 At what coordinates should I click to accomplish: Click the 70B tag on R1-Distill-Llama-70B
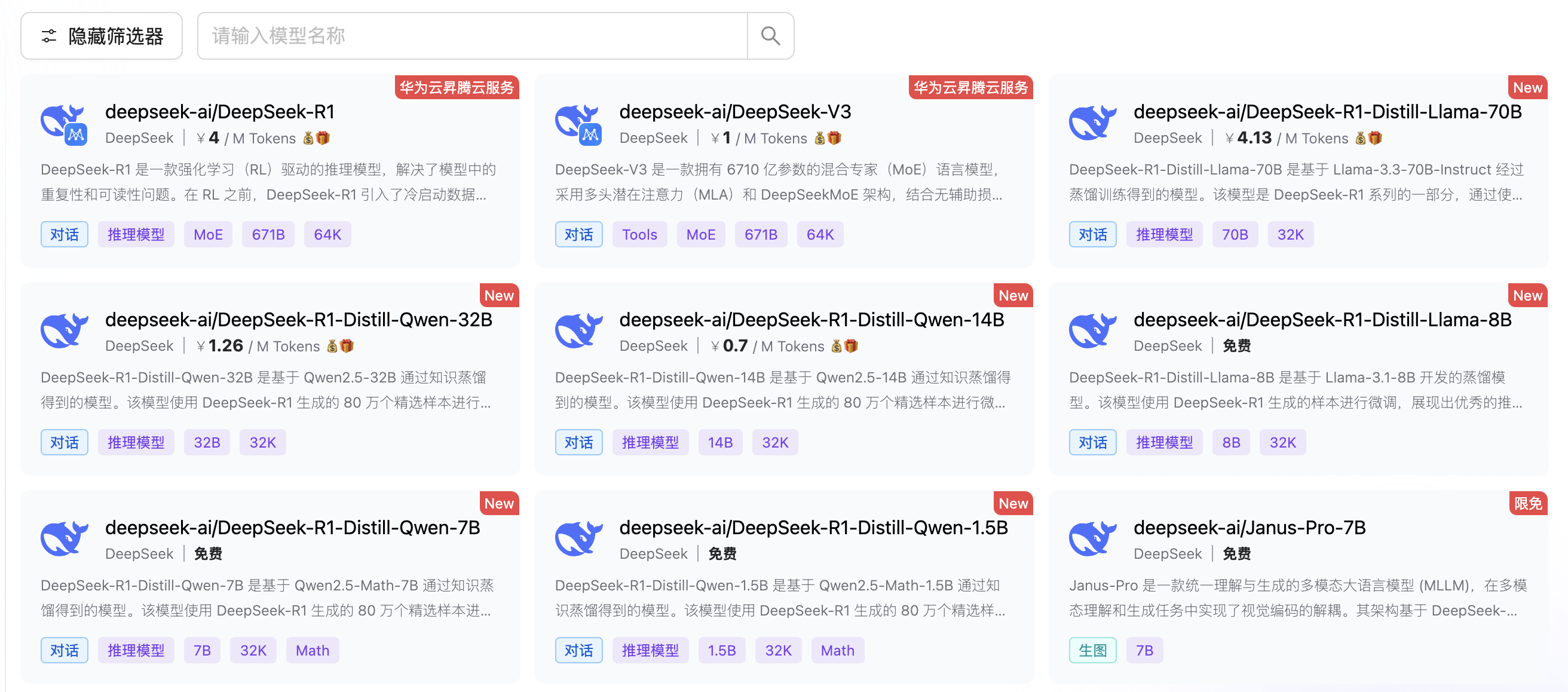[1235, 234]
